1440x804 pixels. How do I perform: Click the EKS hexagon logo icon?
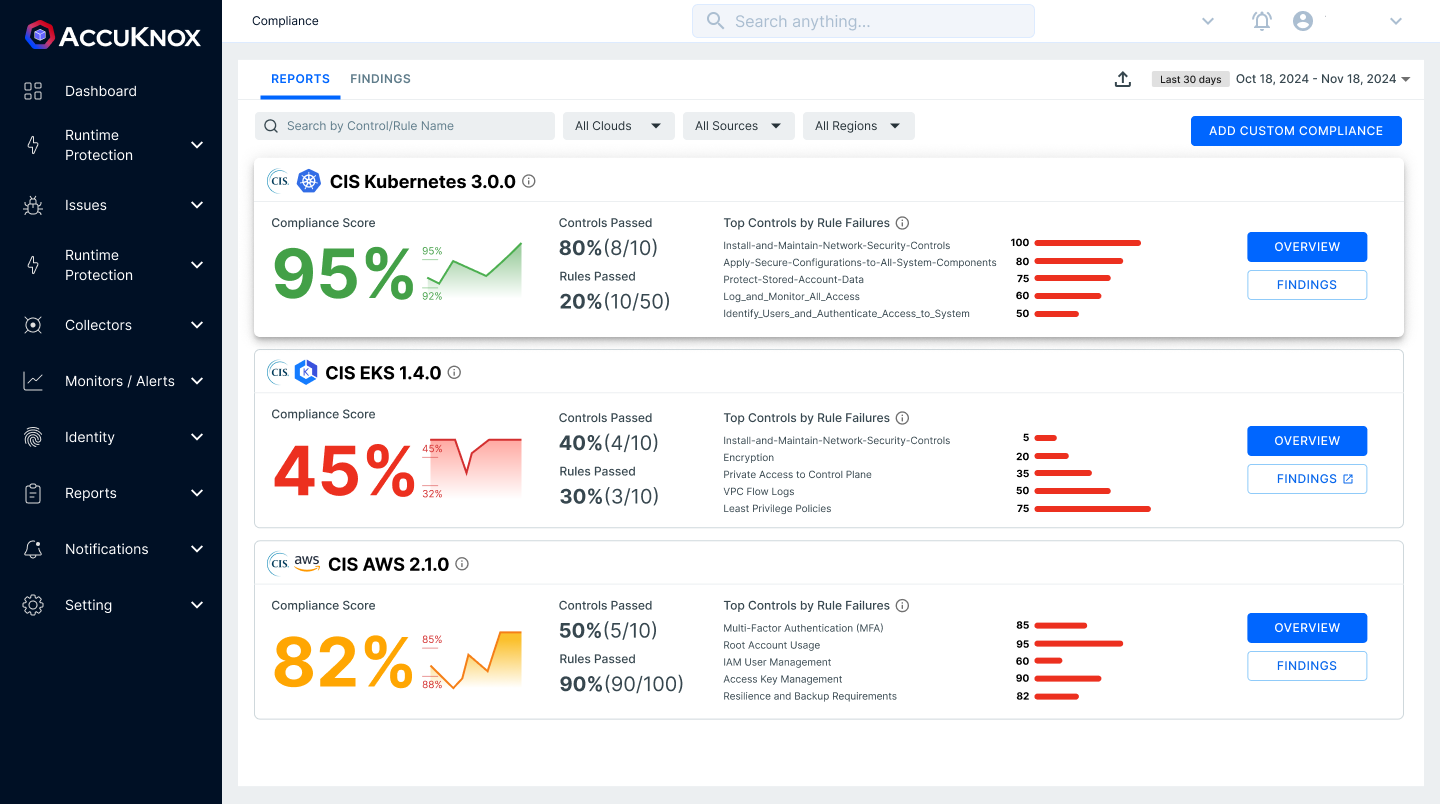coord(306,372)
